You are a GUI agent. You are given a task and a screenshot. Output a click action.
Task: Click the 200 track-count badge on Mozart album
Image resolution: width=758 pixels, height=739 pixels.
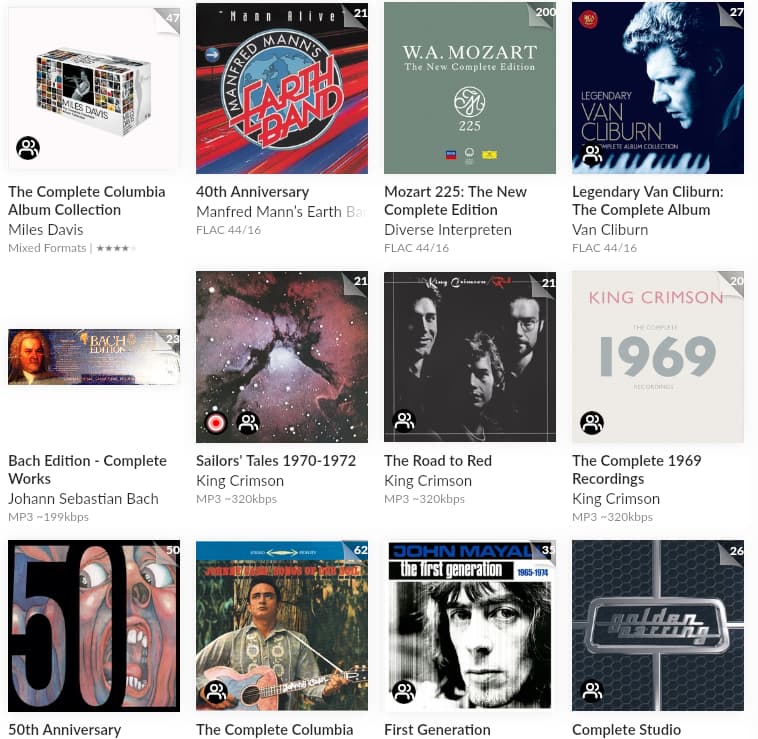point(544,12)
